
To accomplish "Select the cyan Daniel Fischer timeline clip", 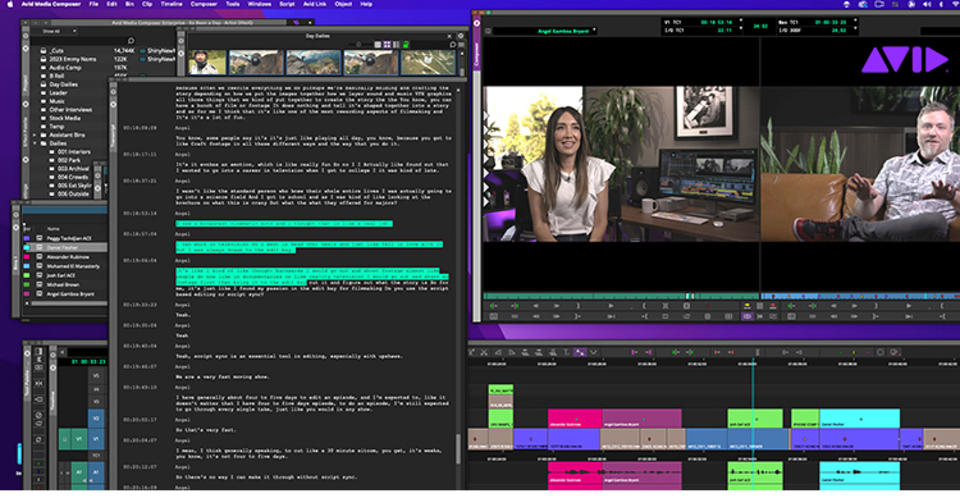I will 860,418.
